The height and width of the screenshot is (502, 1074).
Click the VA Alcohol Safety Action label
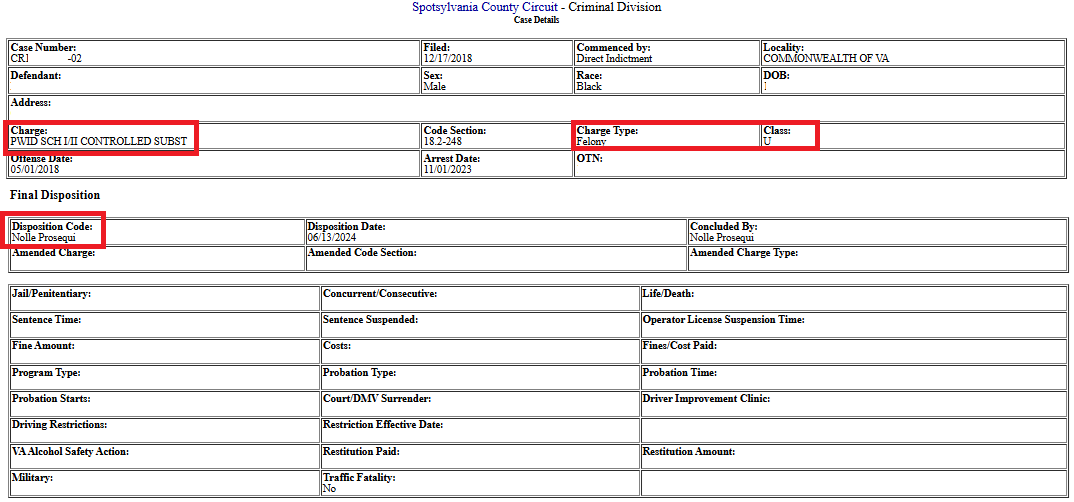pyautogui.click(x=71, y=451)
